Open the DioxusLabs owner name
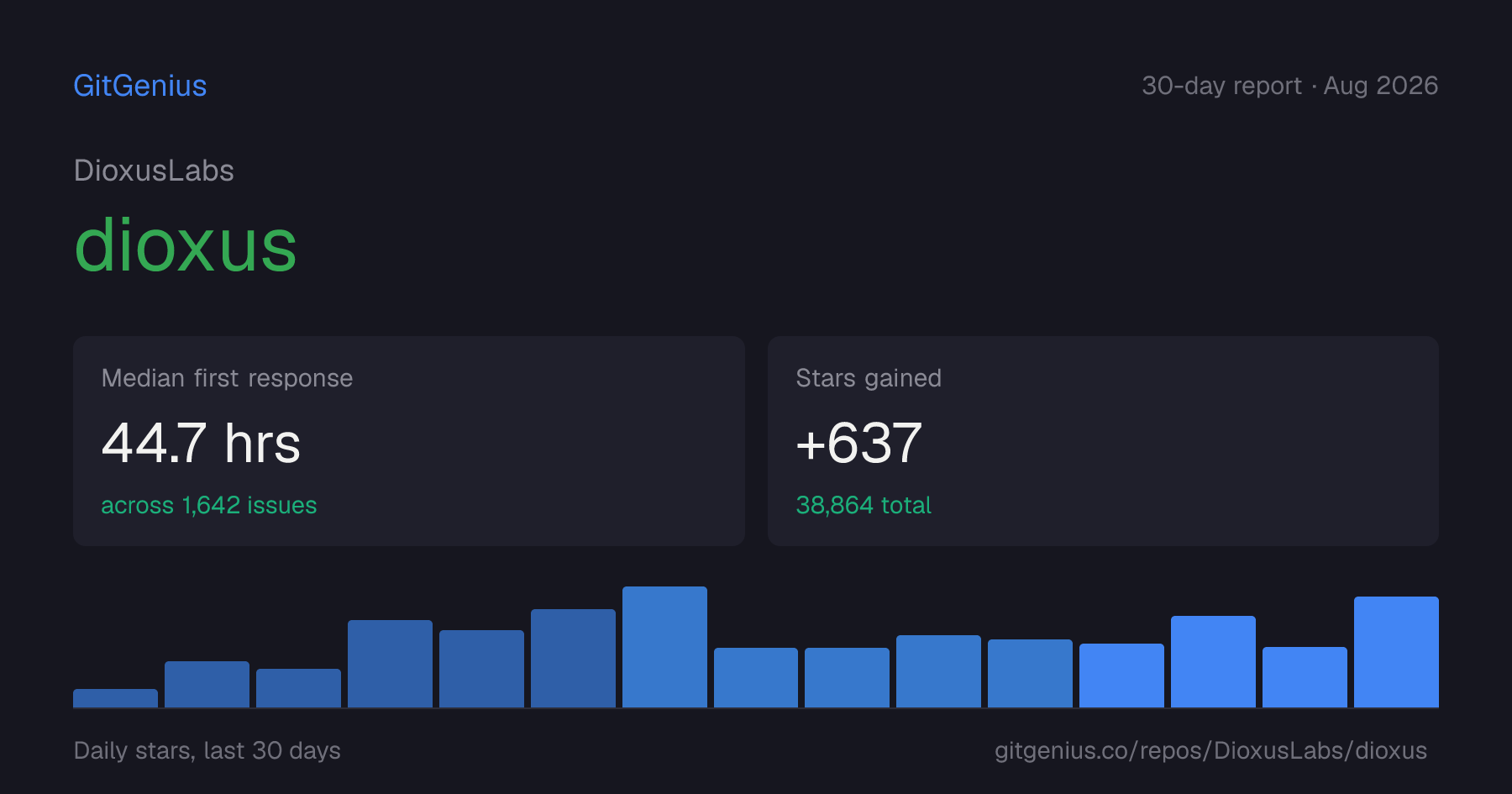 tap(154, 171)
